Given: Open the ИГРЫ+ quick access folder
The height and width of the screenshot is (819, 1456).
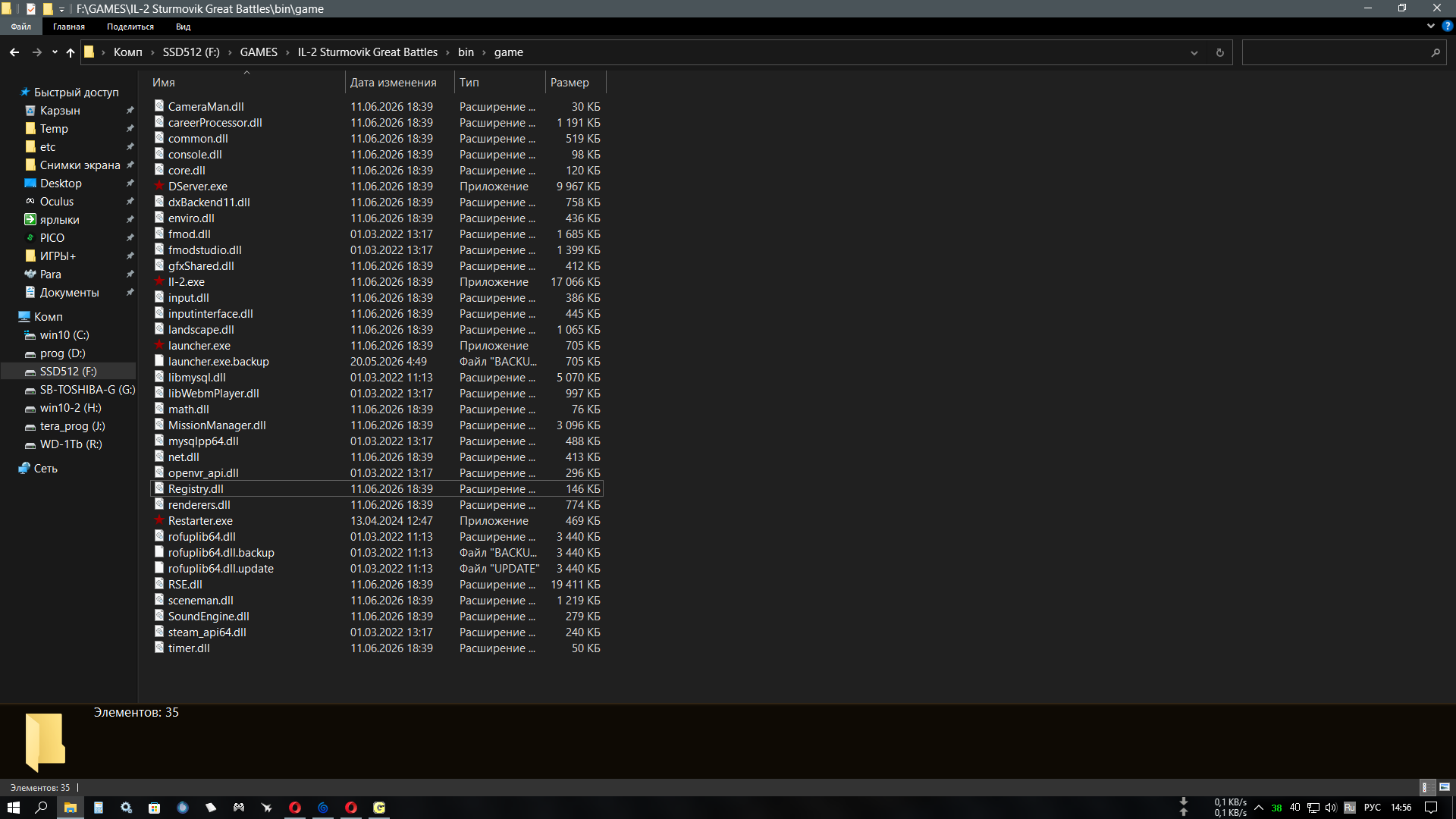Looking at the screenshot, I should click(58, 256).
